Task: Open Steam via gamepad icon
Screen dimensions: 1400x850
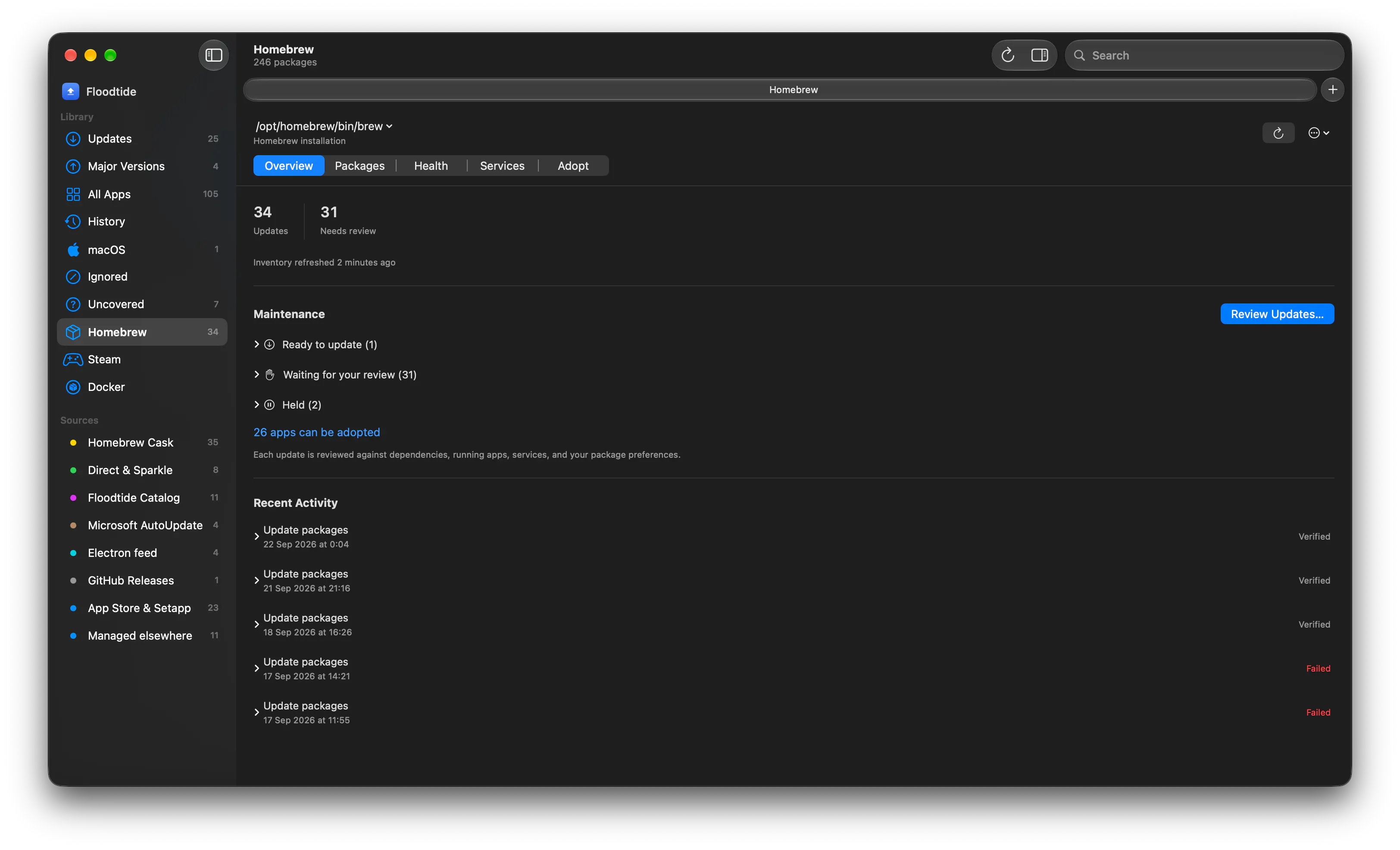Action: pos(73,359)
